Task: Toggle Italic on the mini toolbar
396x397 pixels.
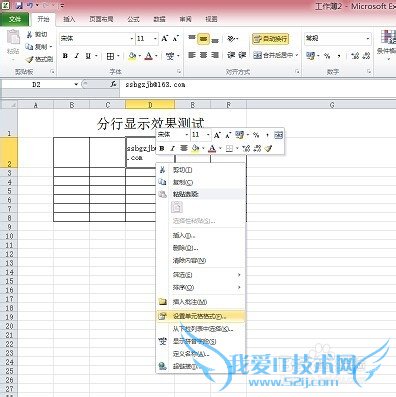Action: [173, 148]
